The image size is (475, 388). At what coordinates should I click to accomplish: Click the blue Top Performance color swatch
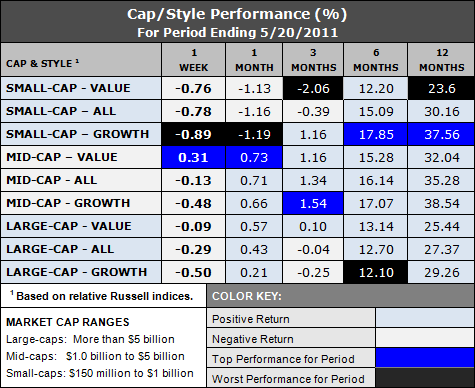tap(425, 358)
